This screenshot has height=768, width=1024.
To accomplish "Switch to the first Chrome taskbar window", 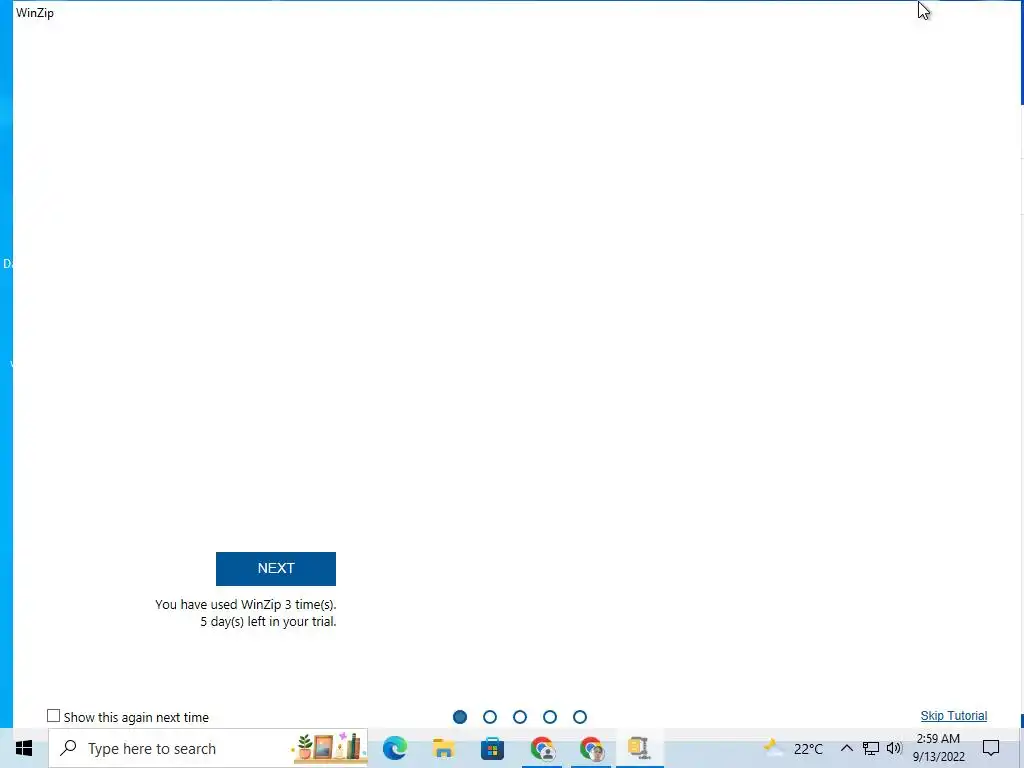I will pos(542,748).
